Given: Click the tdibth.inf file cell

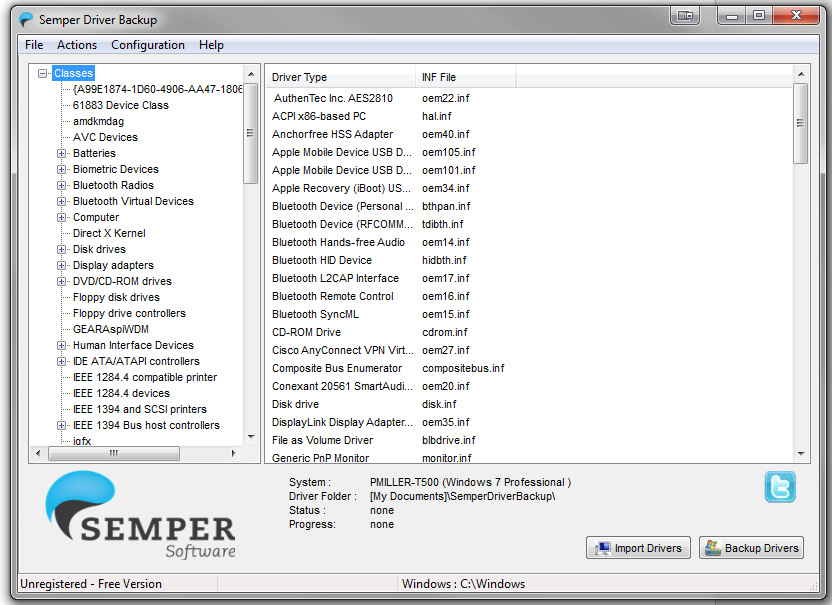Looking at the screenshot, I should [x=443, y=224].
